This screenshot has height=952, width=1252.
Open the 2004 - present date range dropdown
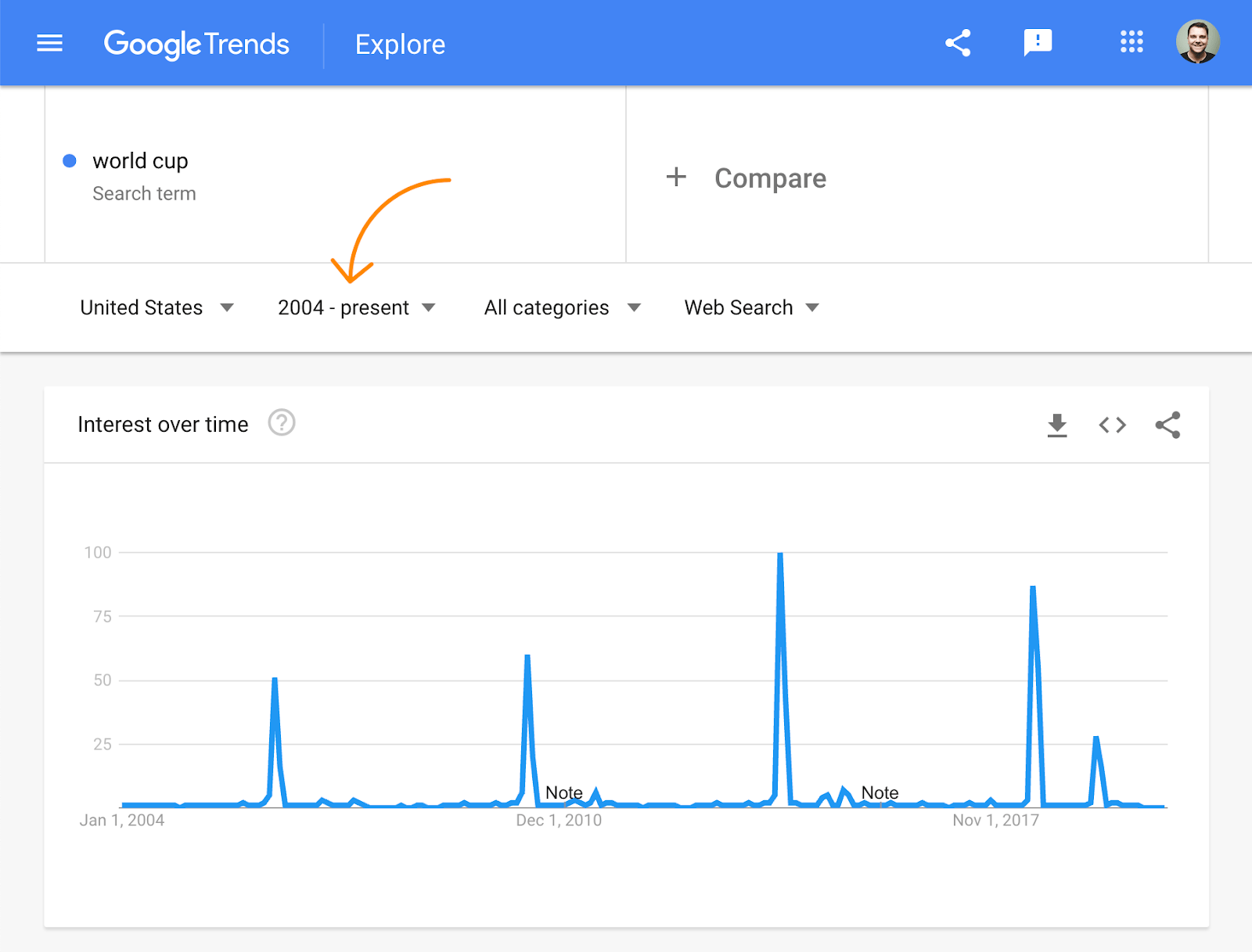pos(356,307)
